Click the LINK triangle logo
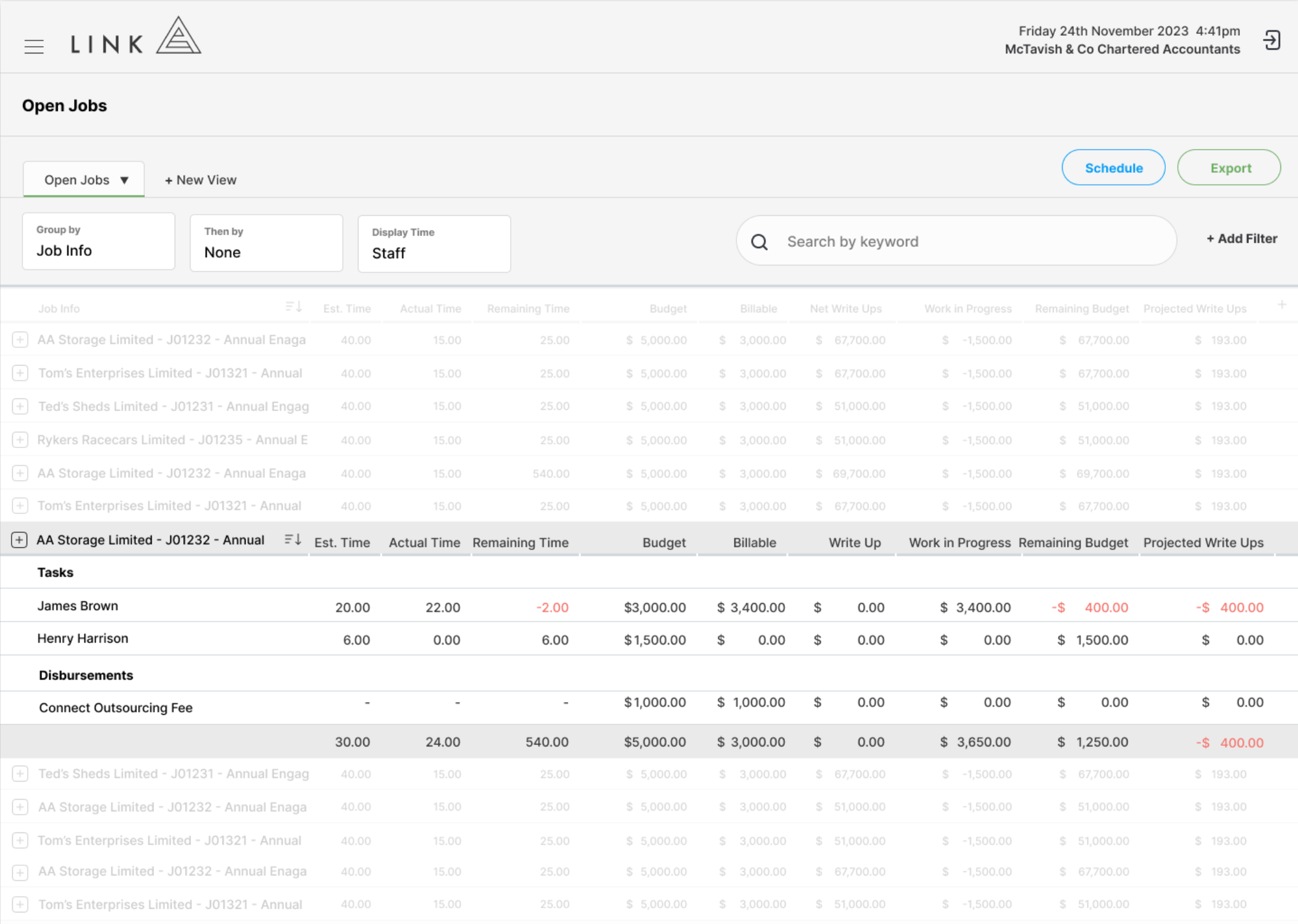 (x=179, y=36)
